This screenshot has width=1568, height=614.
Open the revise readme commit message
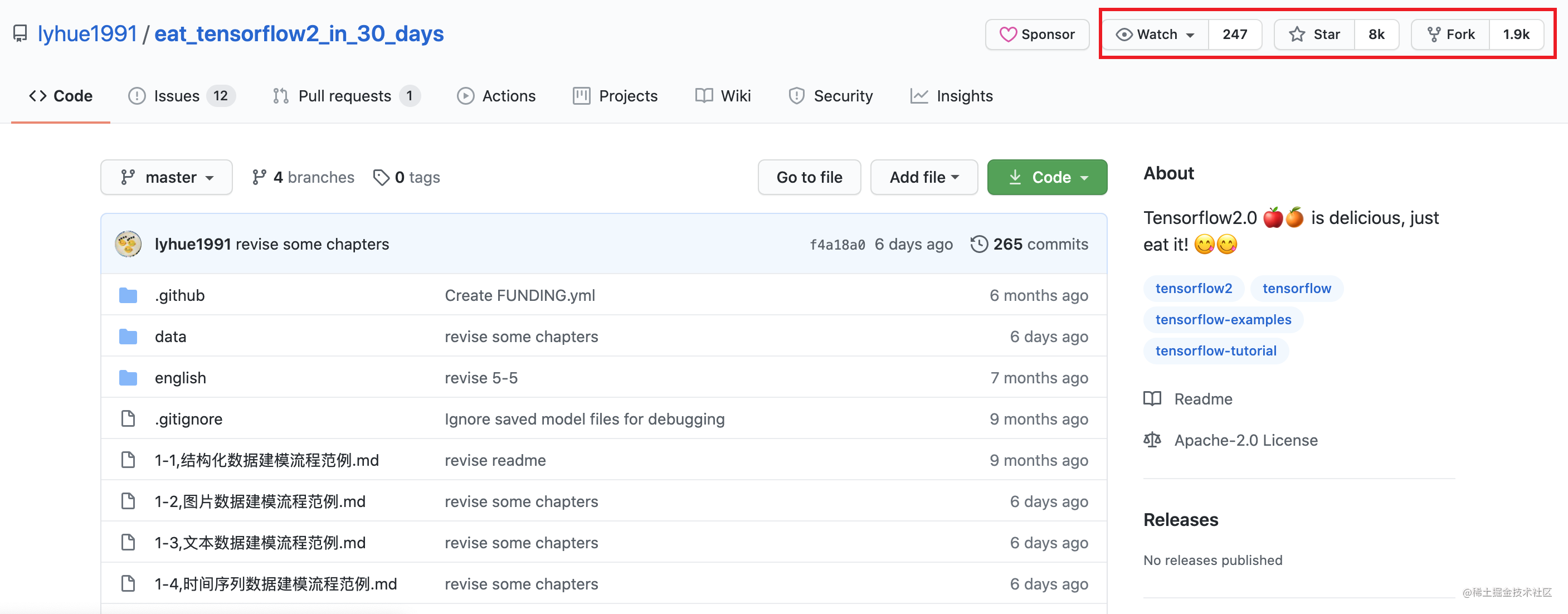point(495,461)
